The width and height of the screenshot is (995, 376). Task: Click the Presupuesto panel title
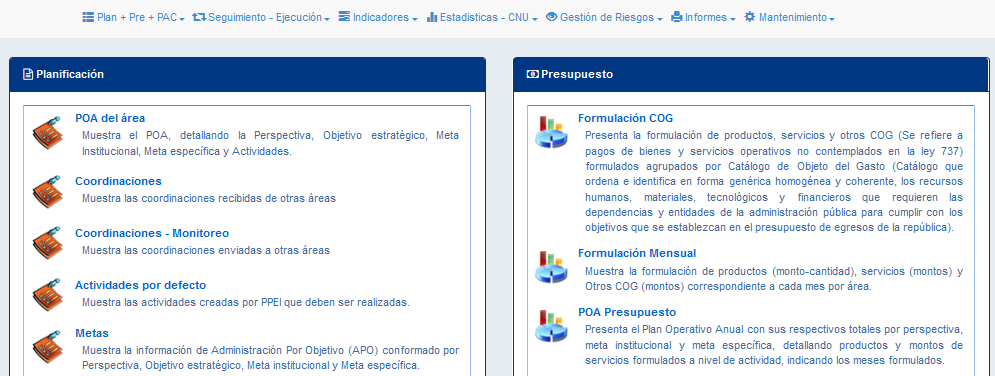point(577,74)
